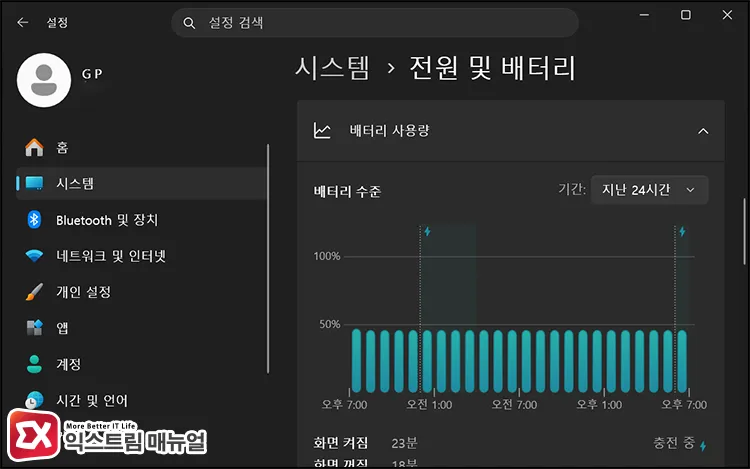750x469 pixels.
Task: Click the 계정 account person icon
Action: (34, 364)
